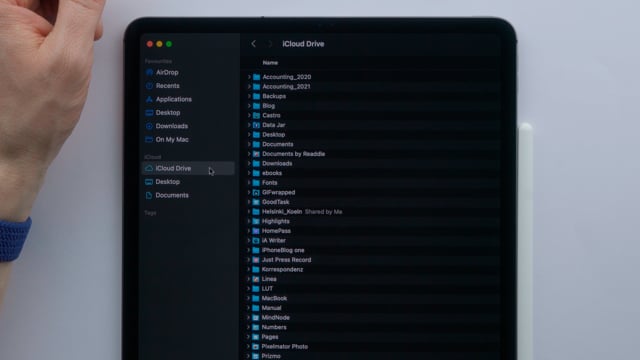Expand the Backups folder disclosure arrow
The width and height of the screenshot is (640, 360).
pyautogui.click(x=249, y=96)
